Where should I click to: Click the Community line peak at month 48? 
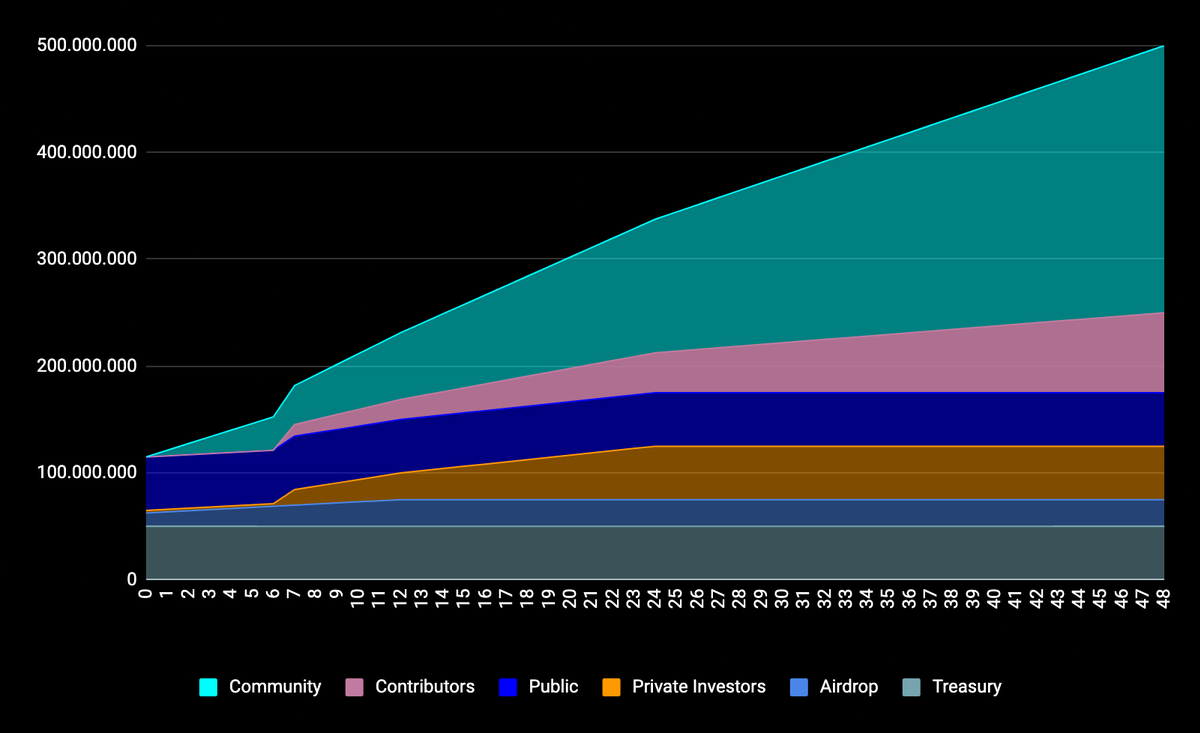pyautogui.click(x=1163, y=46)
